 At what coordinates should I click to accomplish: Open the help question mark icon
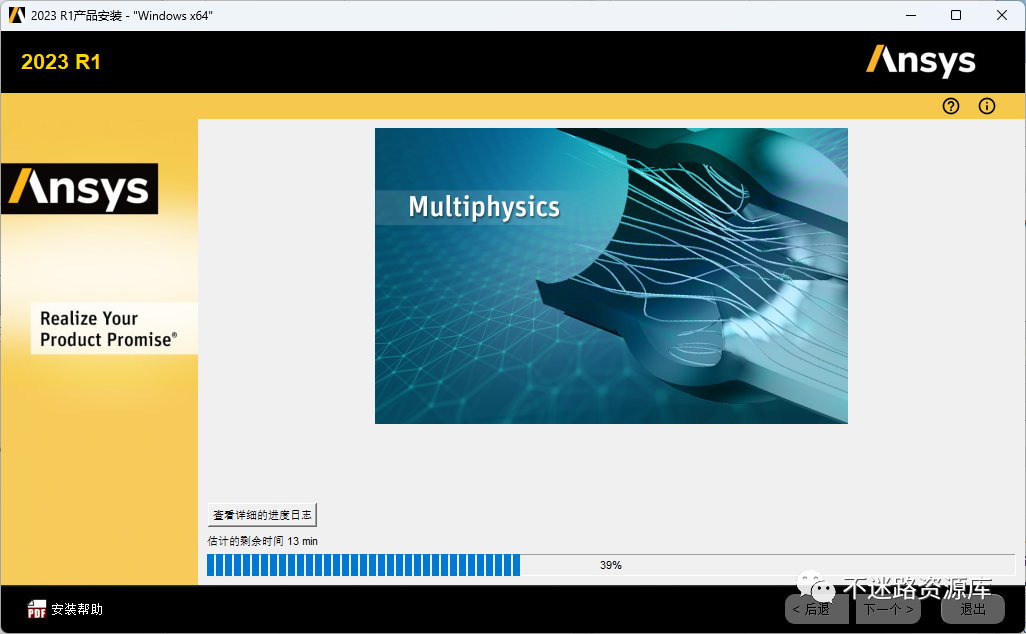coord(951,106)
